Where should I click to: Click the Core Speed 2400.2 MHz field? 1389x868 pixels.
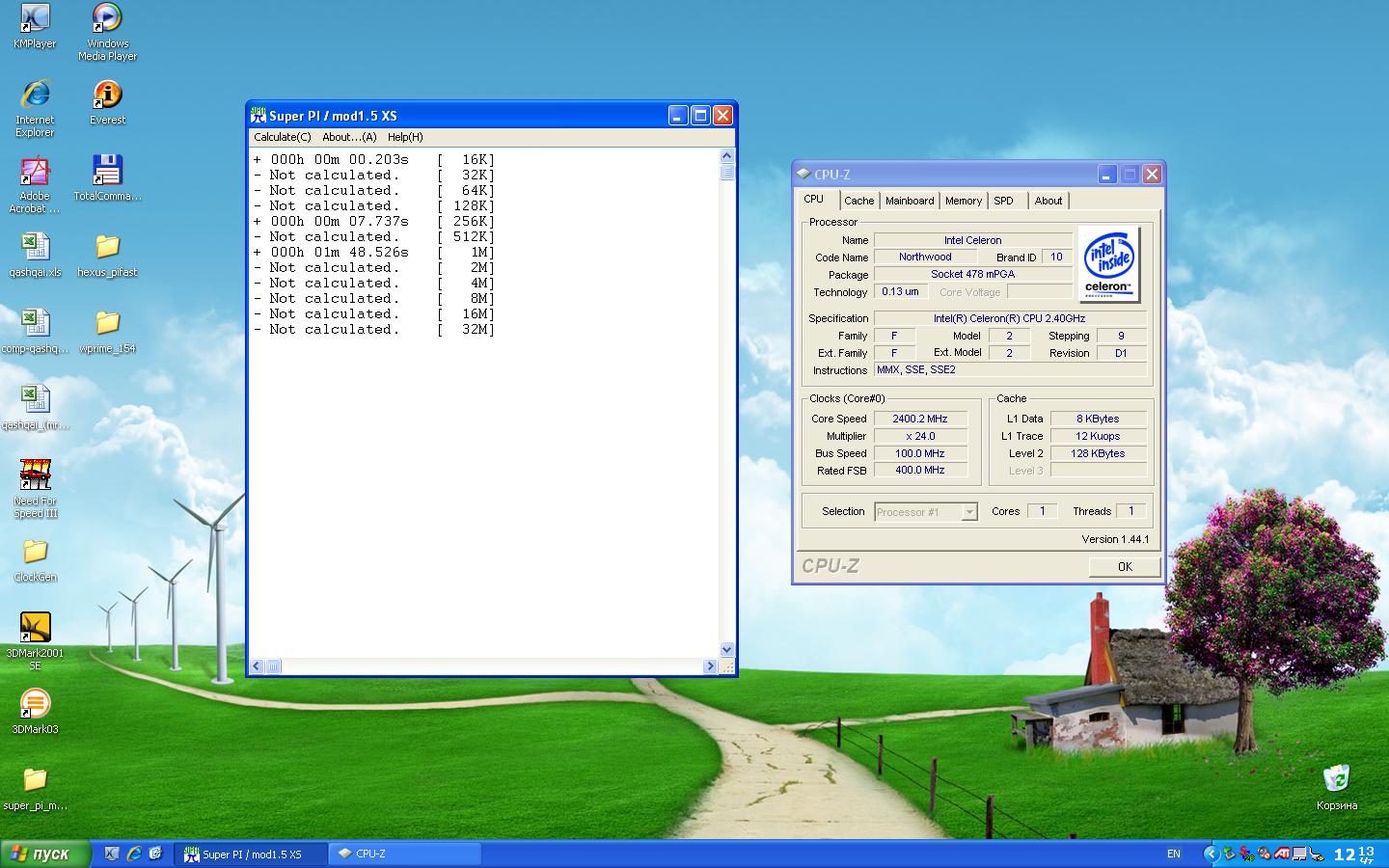[x=920, y=419]
